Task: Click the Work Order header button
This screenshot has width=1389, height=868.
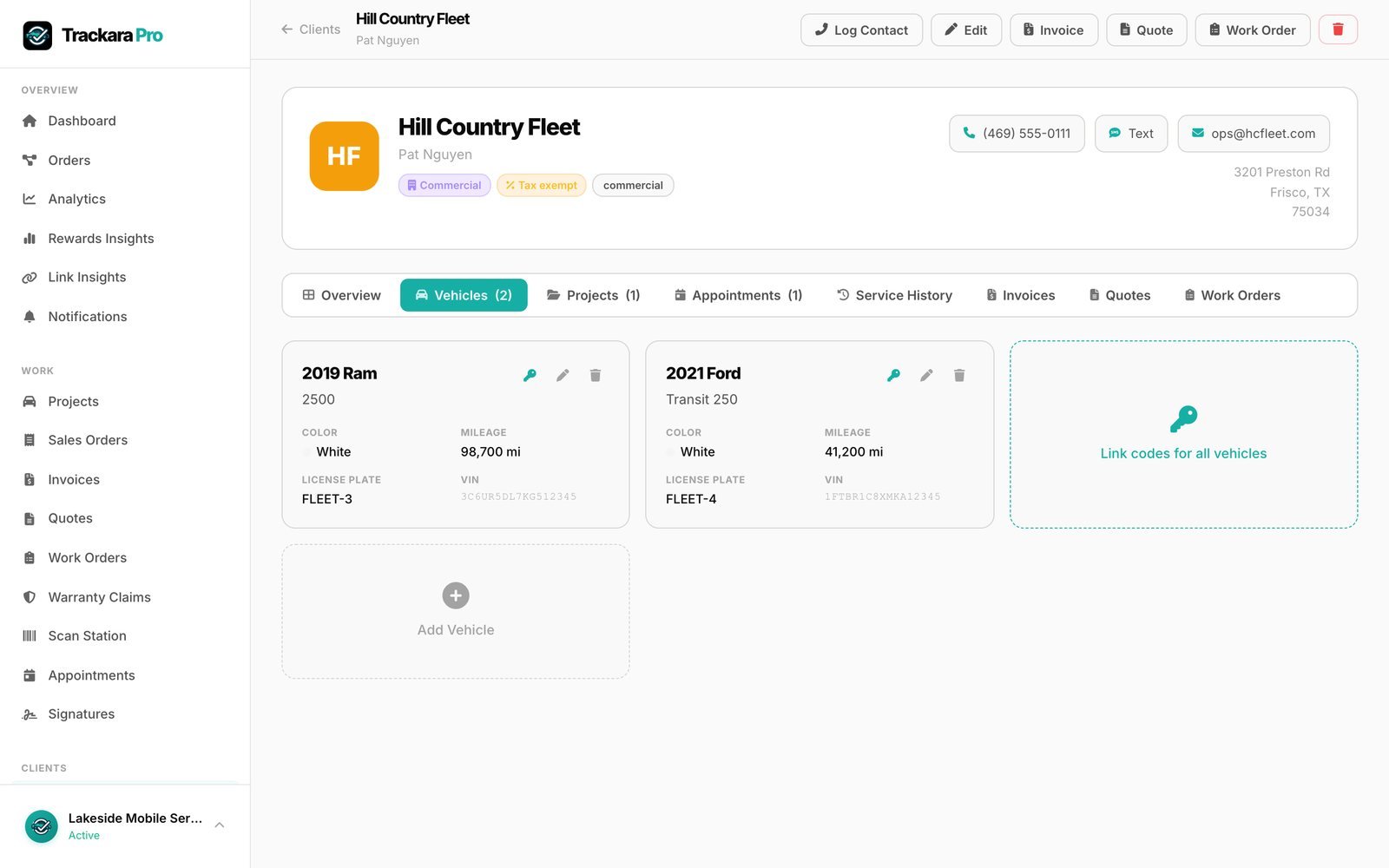Action: coord(1253,30)
